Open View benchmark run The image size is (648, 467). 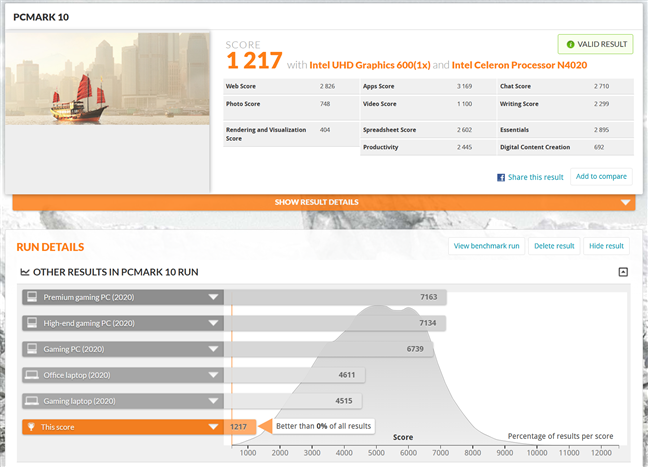point(486,246)
